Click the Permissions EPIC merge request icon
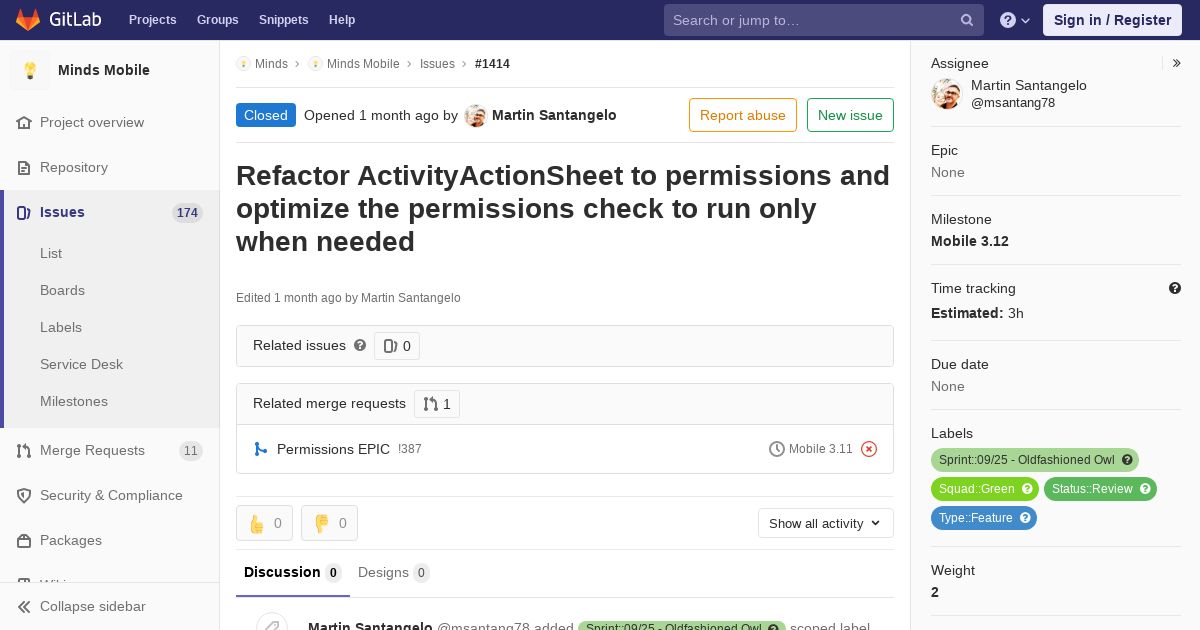Screen dimensions: 1200x630 [x=260, y=449]
